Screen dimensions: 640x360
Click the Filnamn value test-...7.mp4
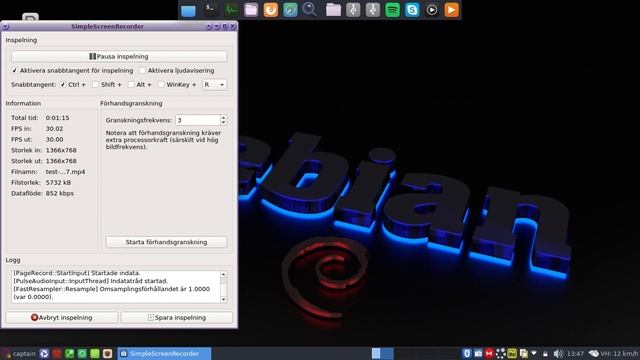65,172
